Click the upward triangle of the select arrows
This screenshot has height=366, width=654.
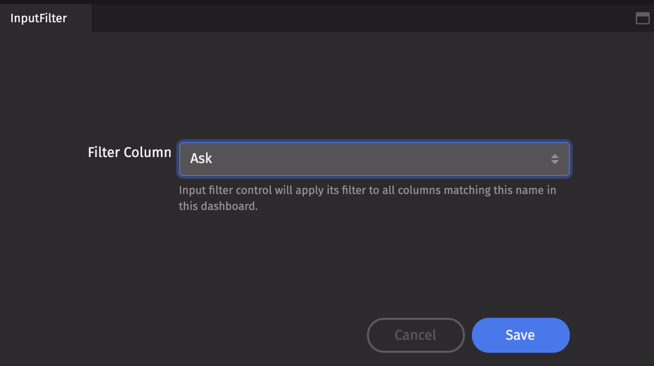[554, 155]
